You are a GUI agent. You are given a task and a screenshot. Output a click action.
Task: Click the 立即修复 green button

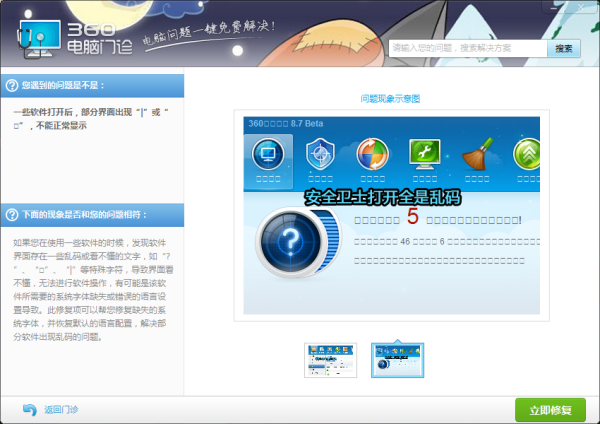point(550,410)
